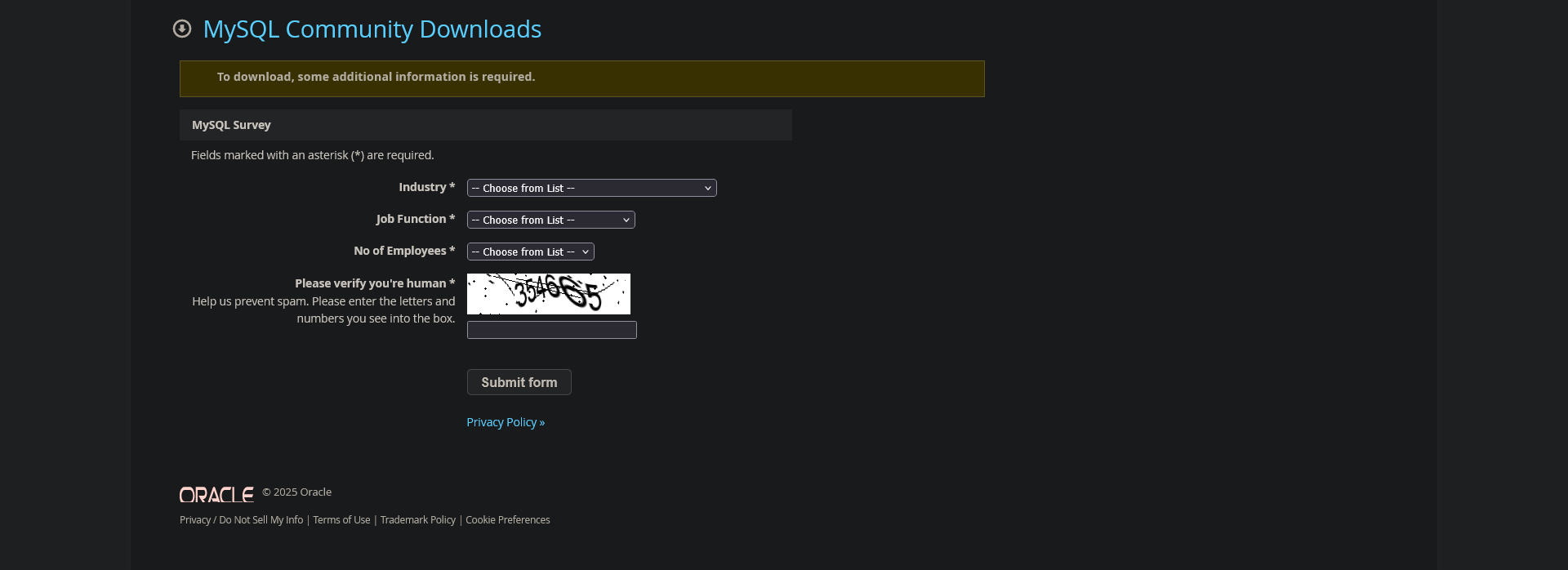Click the MySQL Survey section header
Image resolution: width=1568 pixels, height=570 pixels.
(486, 125)
